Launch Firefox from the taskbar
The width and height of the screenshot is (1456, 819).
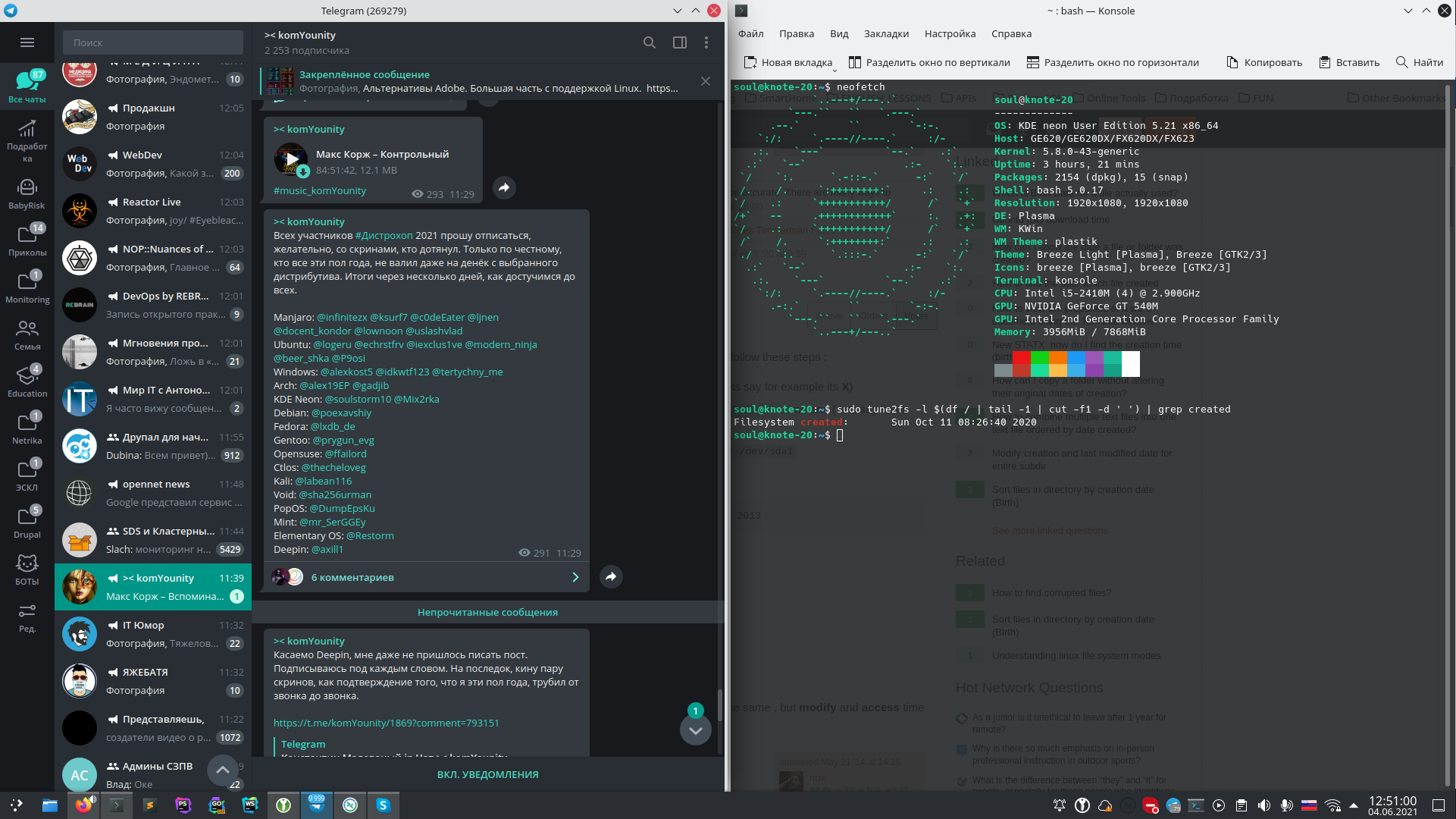[x=83, y=805]
